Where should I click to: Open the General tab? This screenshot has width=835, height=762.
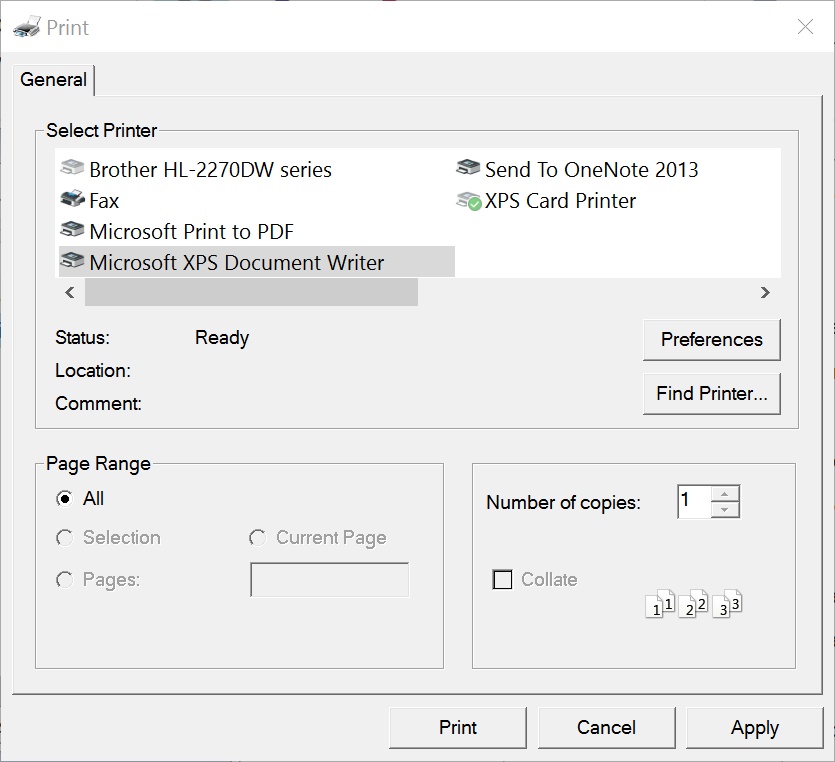(53, 80)
